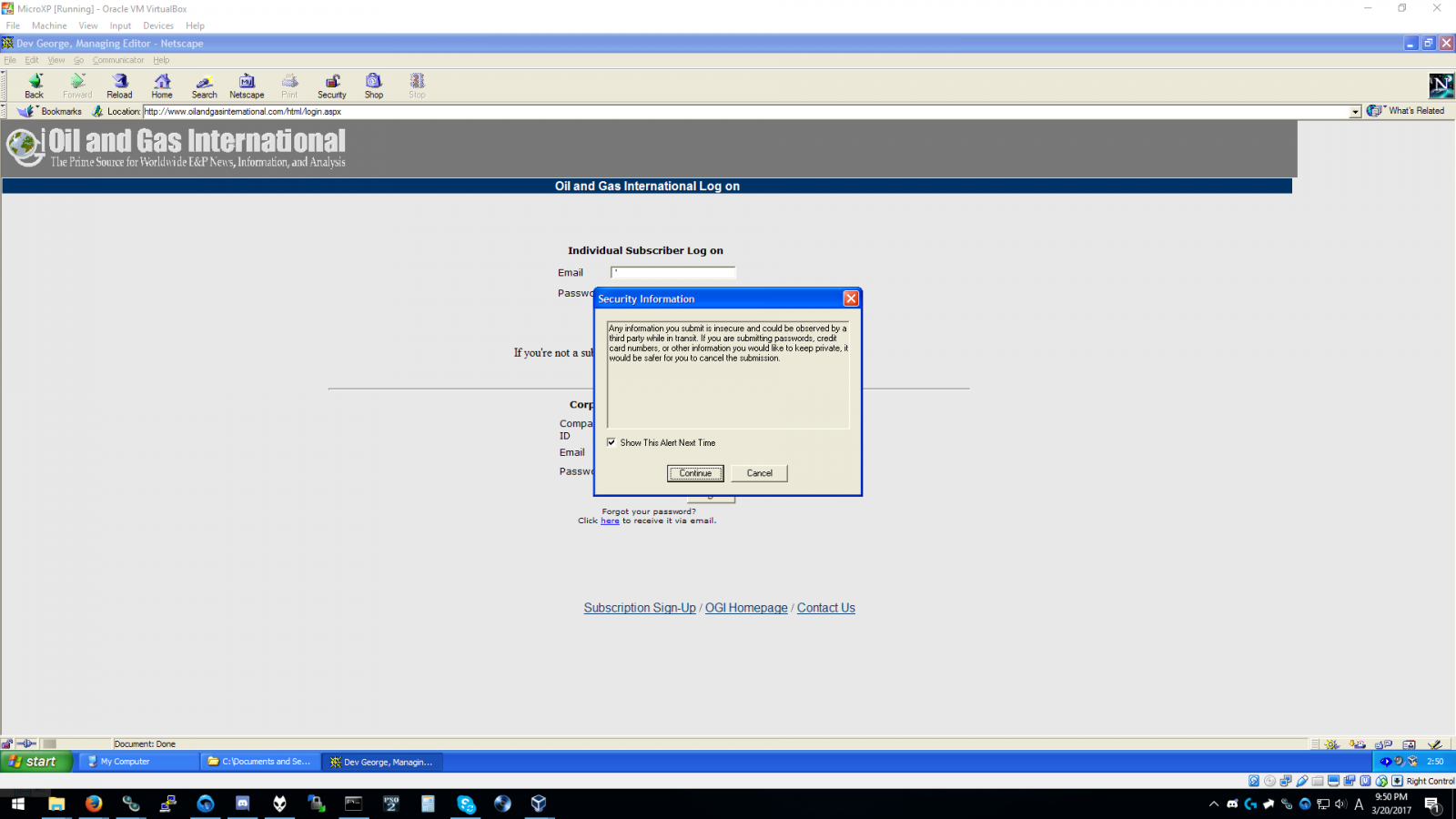Expand hidden system tray icons chevron
This screenshot has width=1456, height=819.
click(x=1214, y=804)
